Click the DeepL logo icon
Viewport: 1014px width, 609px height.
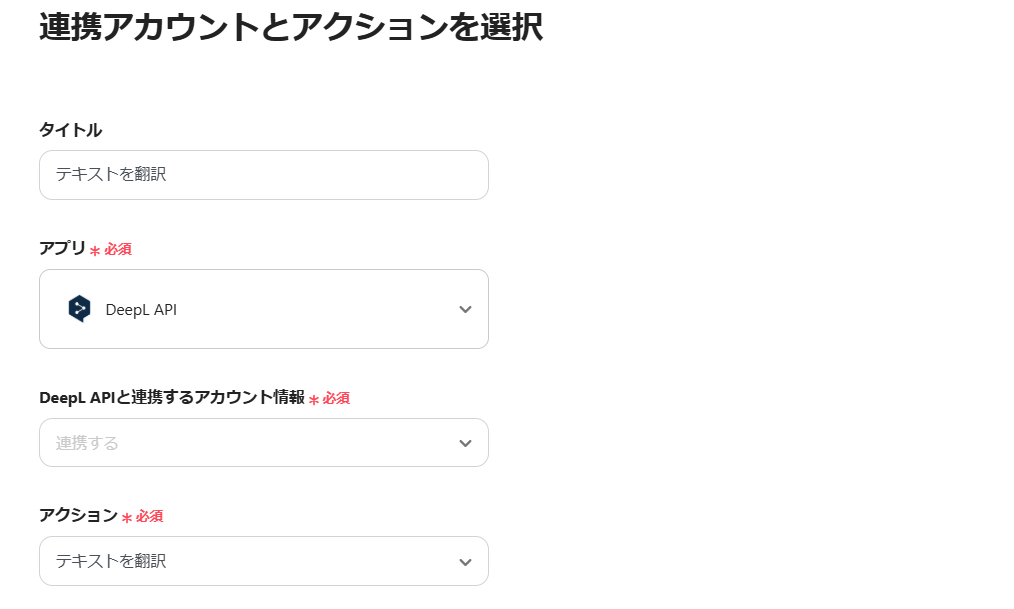tap(79, 309)
